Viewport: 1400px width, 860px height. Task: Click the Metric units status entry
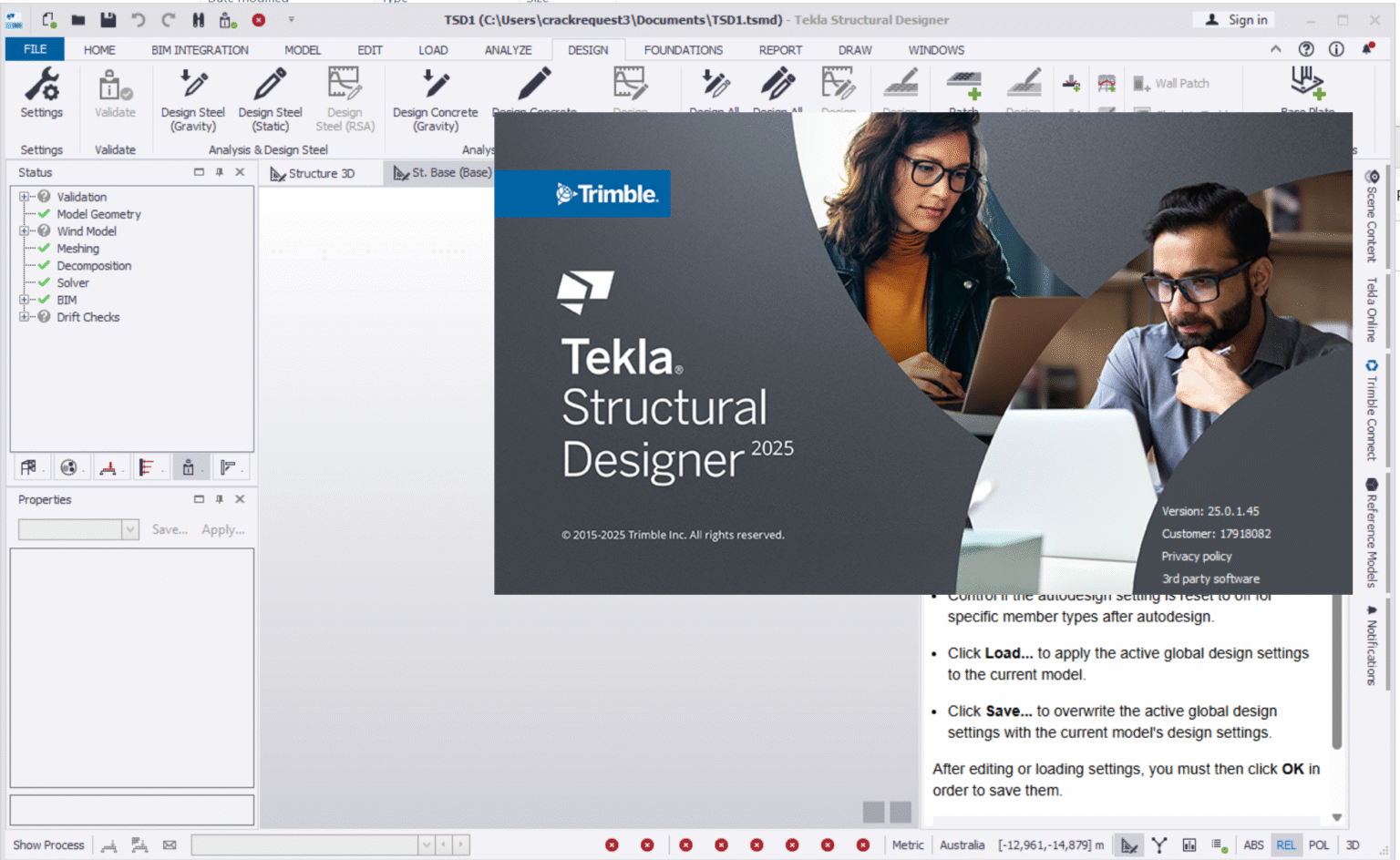point(908,845)
